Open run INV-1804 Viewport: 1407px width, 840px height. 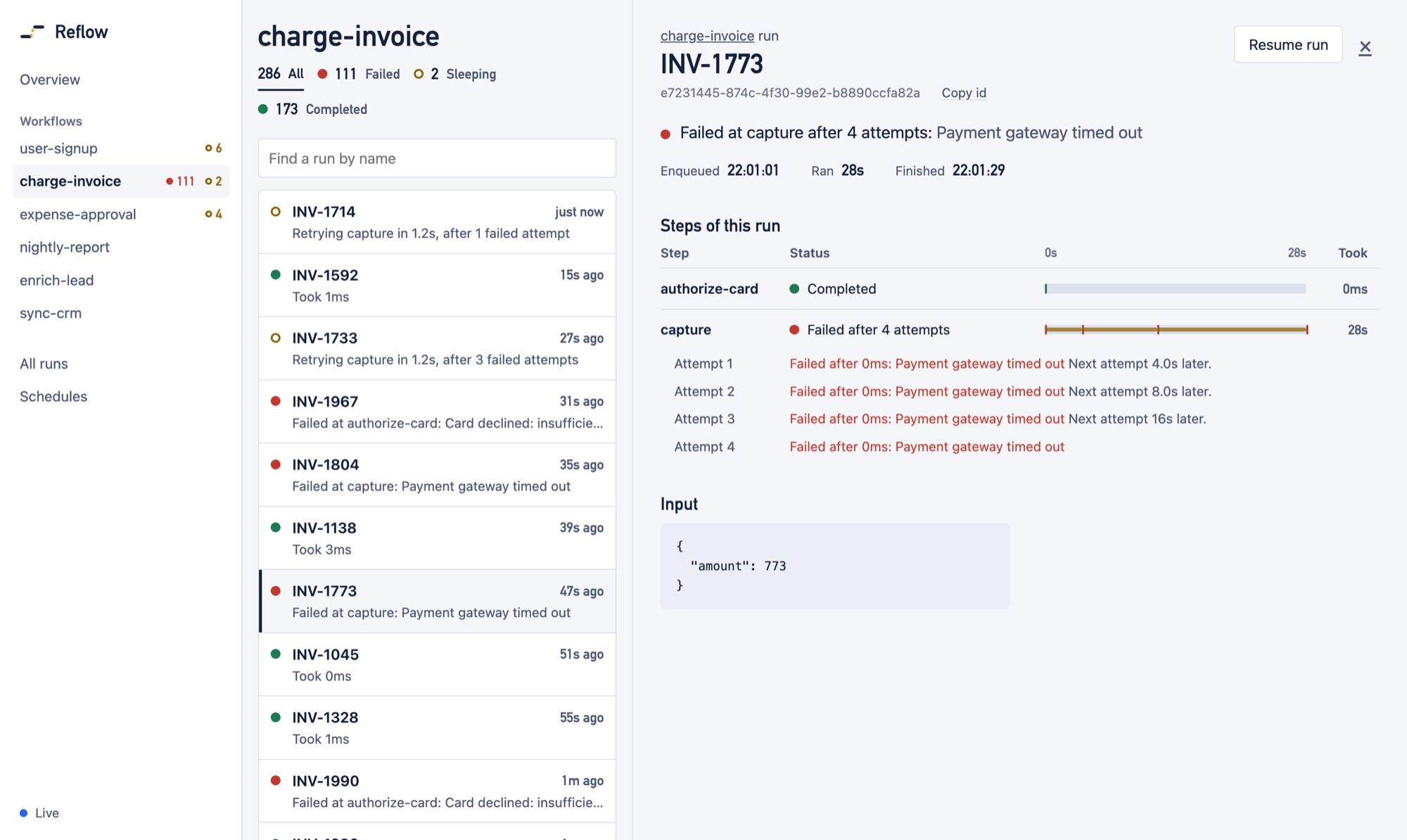coord(437,475)
